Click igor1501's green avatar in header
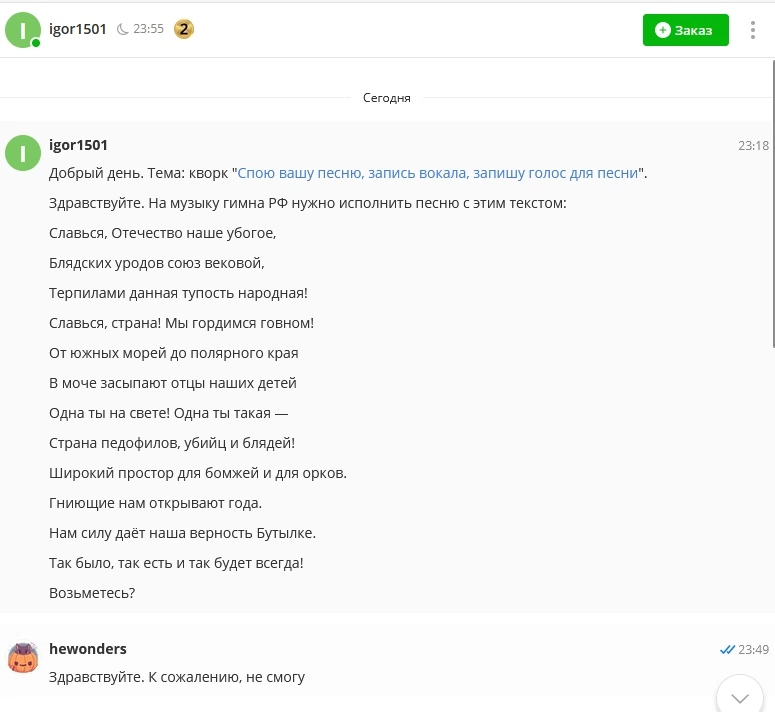The width and height of the screenshot is (775, 712). tap(22, 30)
